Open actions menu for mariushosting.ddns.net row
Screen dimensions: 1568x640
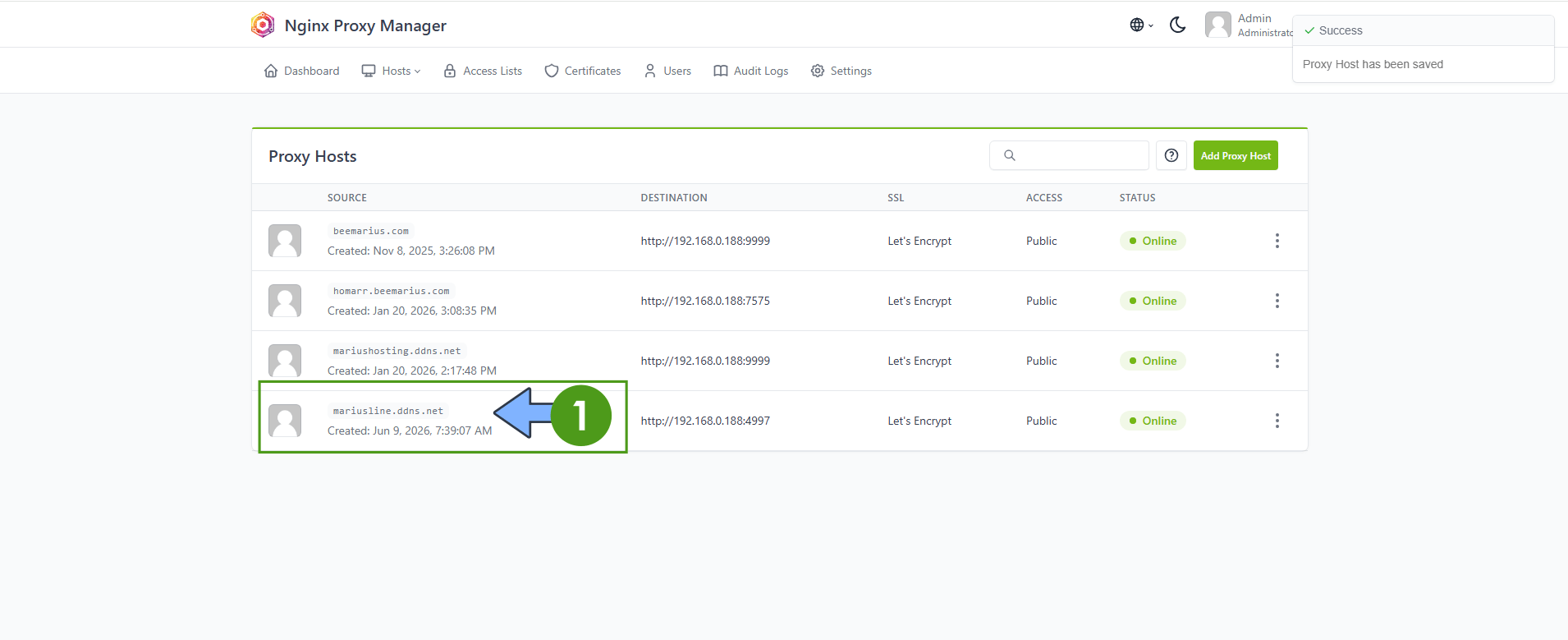[x=1277, y=361]
